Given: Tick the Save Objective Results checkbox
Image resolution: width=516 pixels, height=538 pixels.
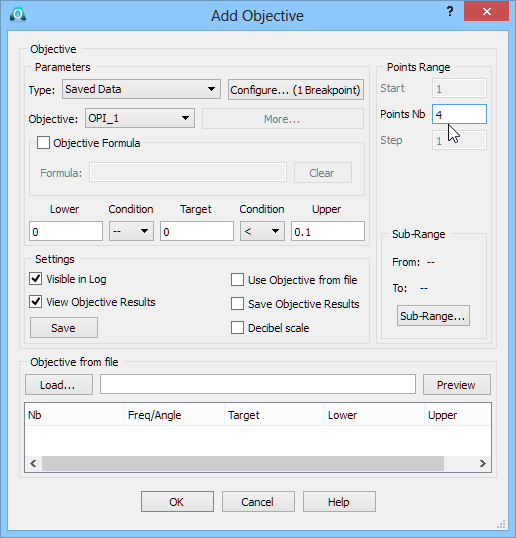Looking at the screenshot, I should pyautogui.click(x=237, y=304).
